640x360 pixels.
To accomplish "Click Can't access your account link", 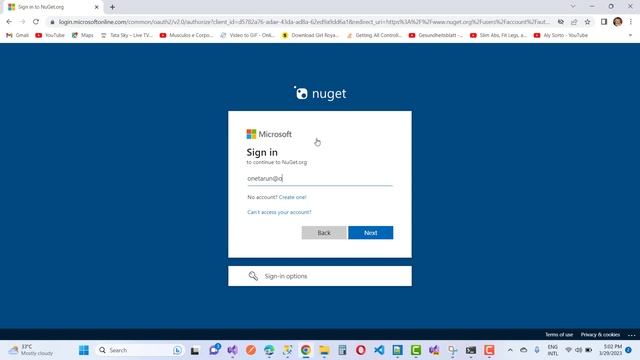I will point(279,212).
